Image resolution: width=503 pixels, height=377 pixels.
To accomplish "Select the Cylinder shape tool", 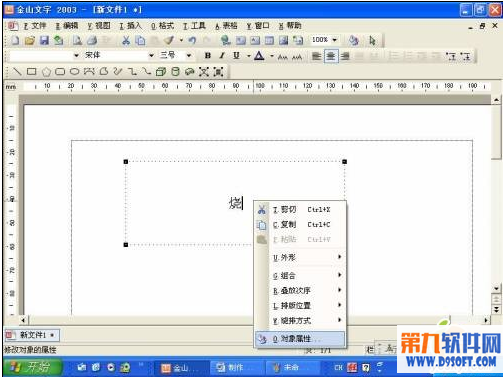I will (175, 71).
